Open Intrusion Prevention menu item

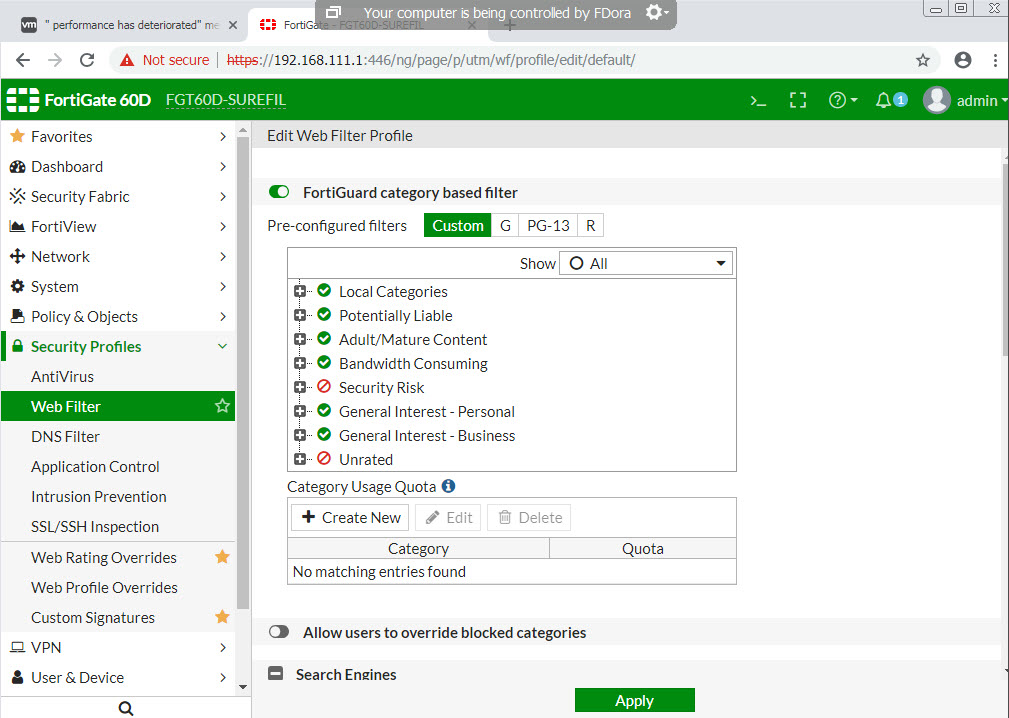(x=98, y=496)
